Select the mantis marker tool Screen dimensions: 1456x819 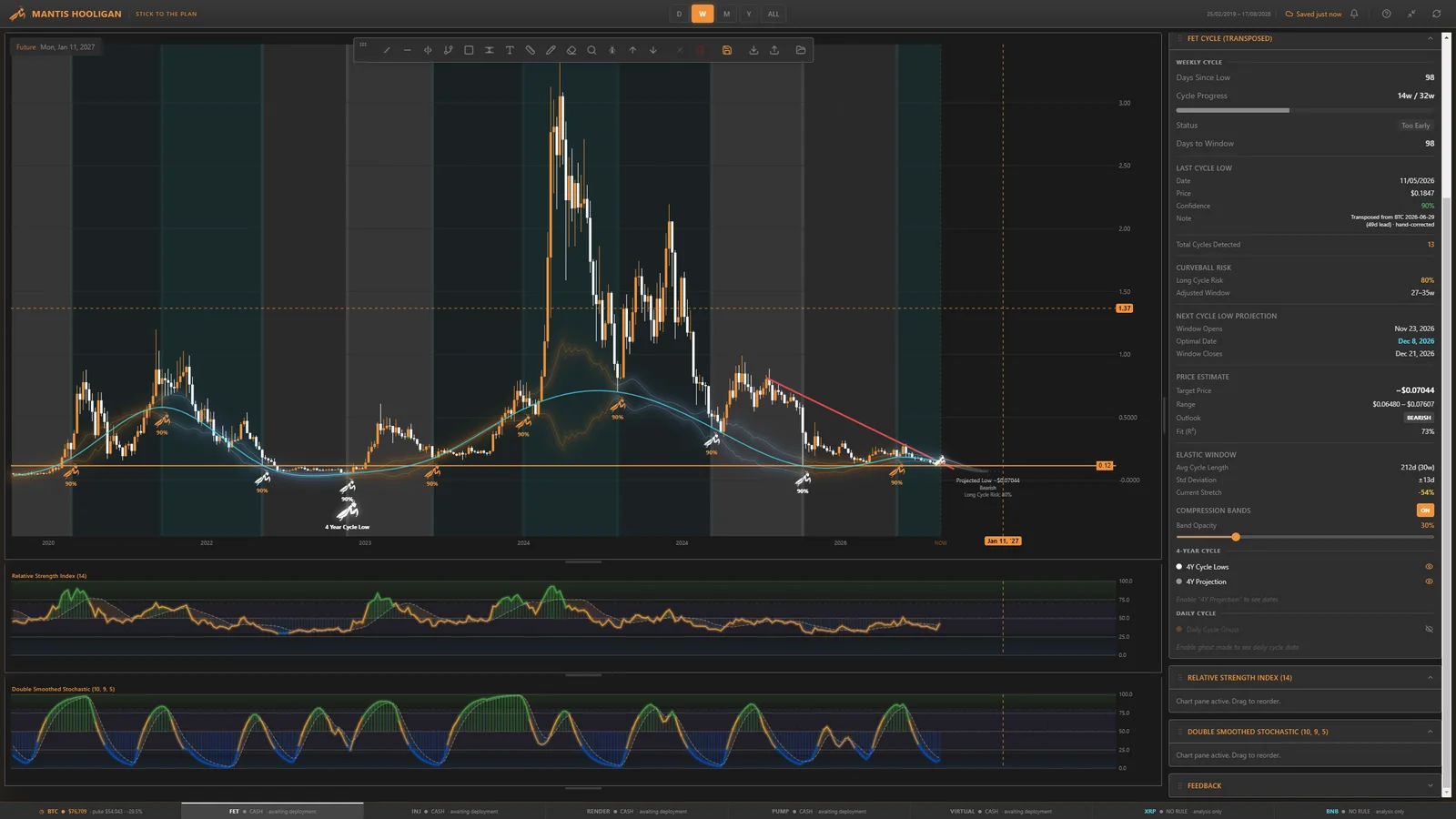click(612, 50)
